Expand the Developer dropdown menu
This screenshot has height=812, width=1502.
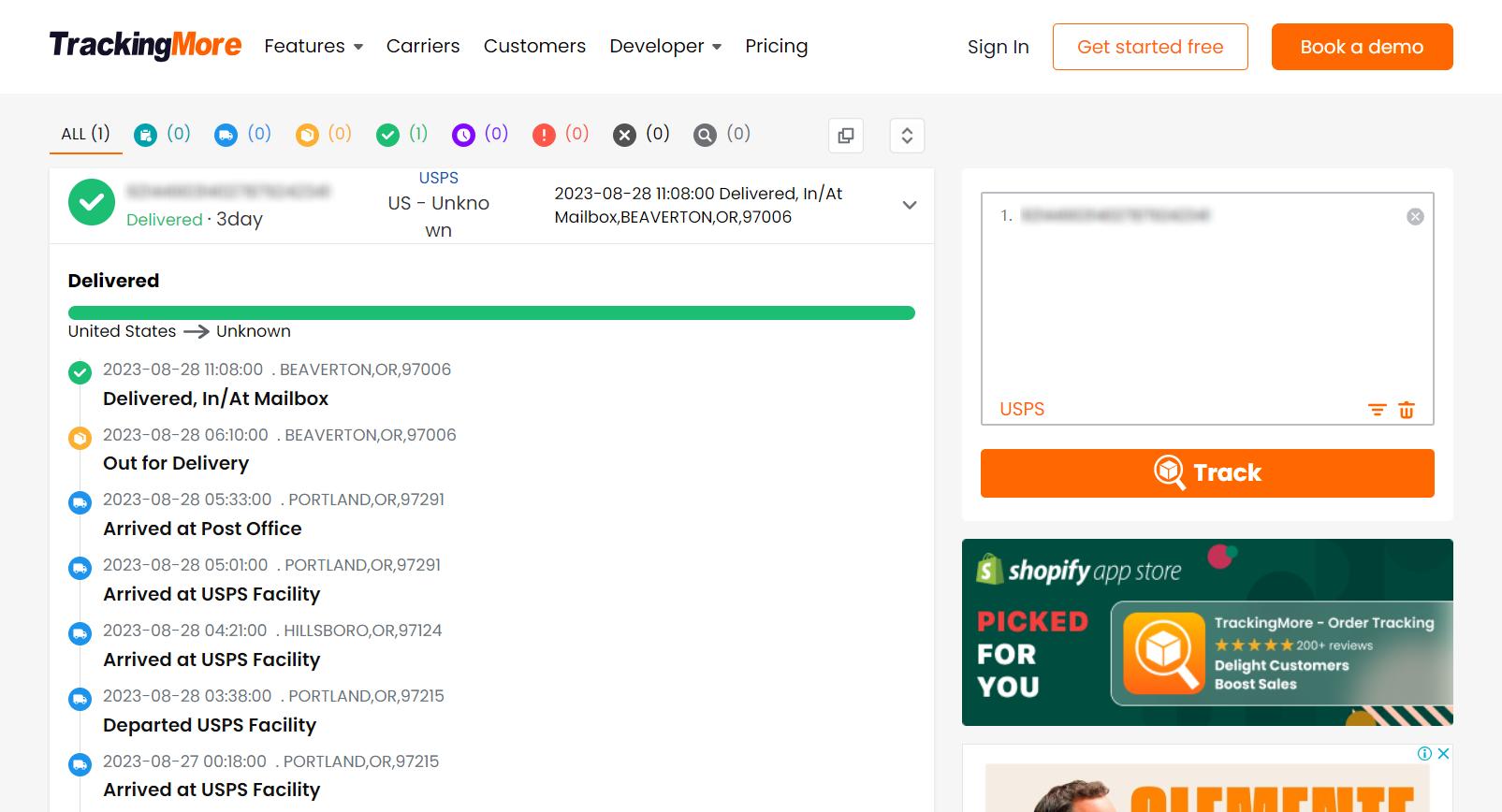(665, 46)
